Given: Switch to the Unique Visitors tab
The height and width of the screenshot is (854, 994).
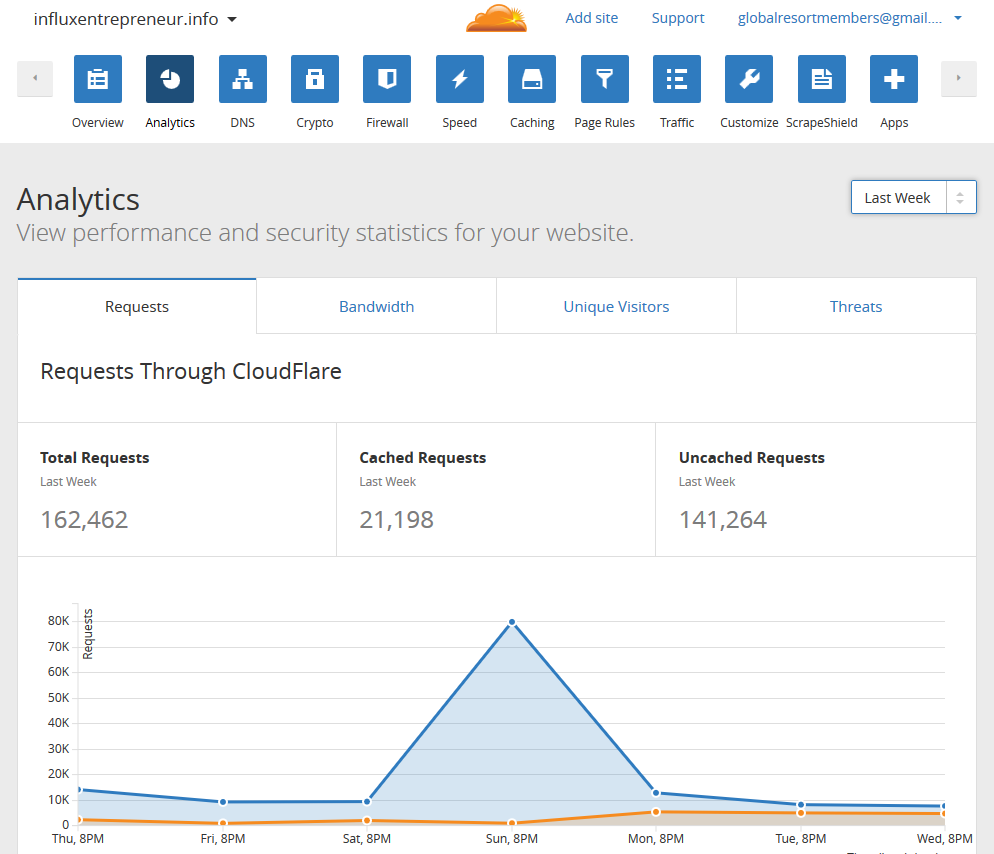Looking at the screenshot, I should click(616, 306).
